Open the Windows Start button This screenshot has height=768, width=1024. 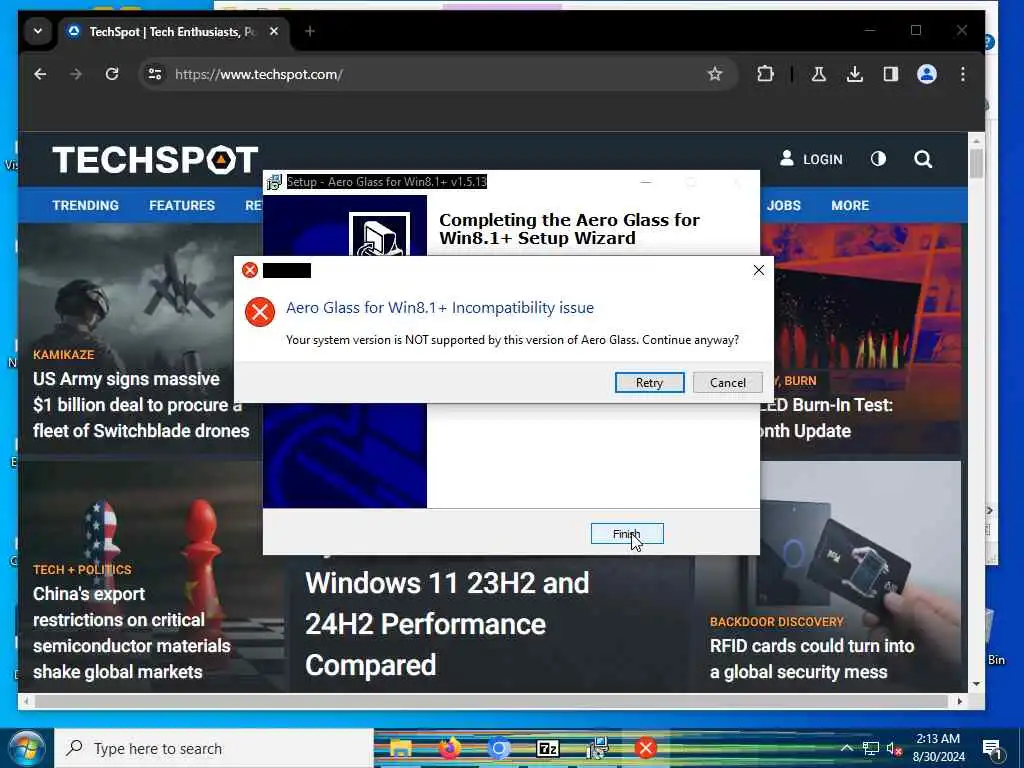point(27,748)
